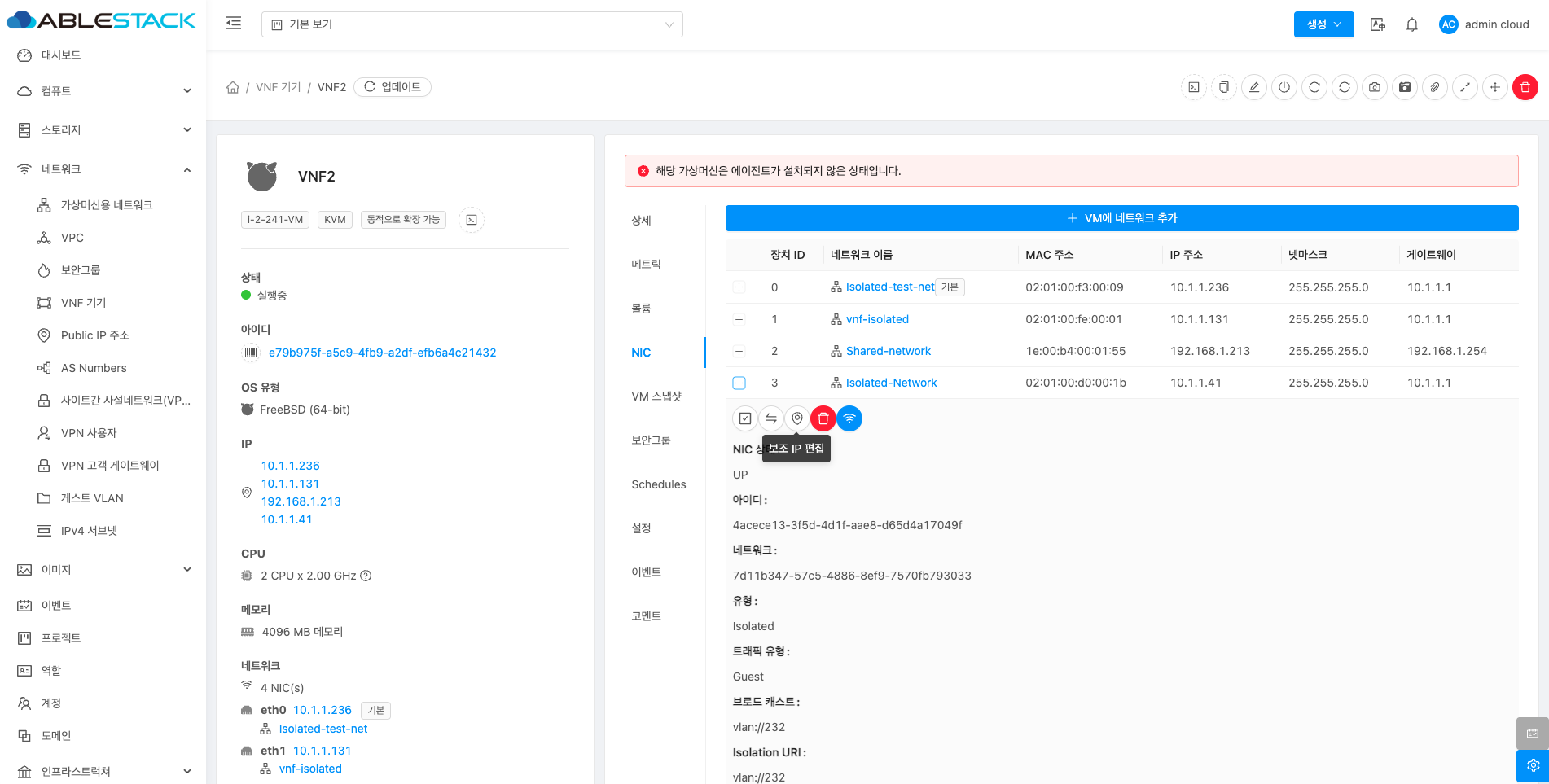1549x784 pixels.
Task: Click the 업데이트 refresh button
Action: click(393, 87)
